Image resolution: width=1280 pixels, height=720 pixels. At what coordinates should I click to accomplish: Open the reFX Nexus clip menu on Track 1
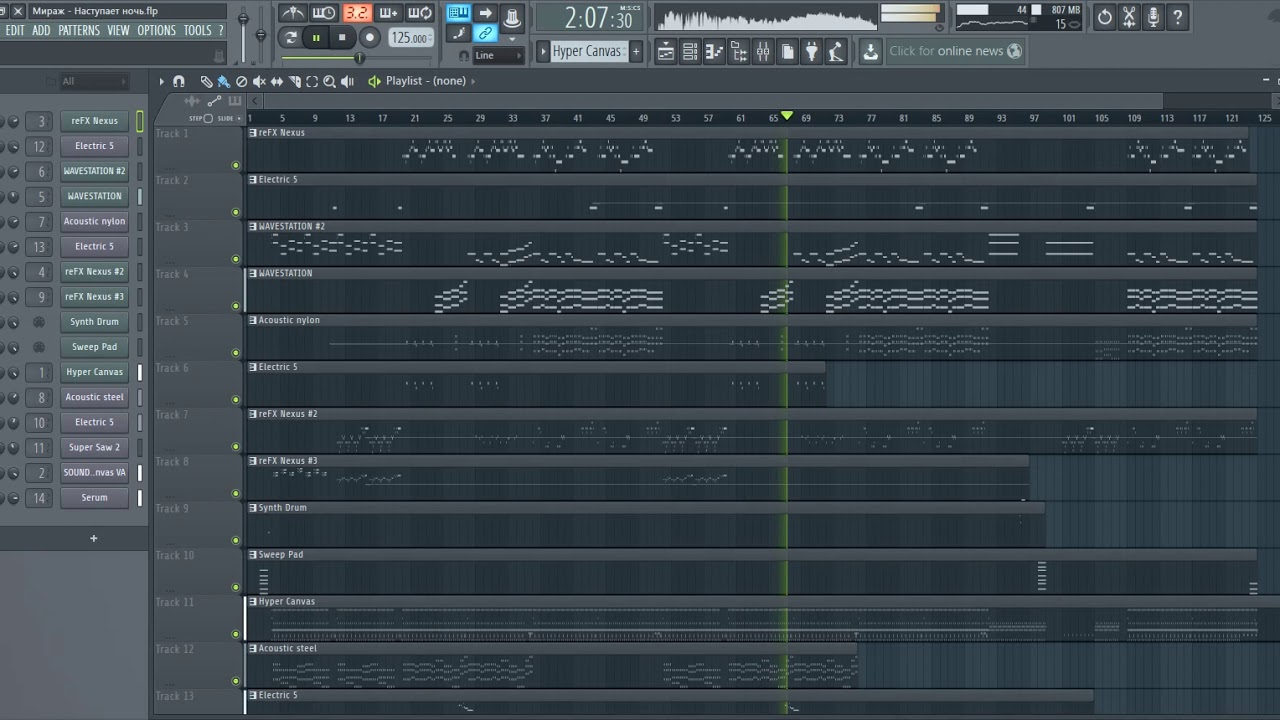click(x=253, y=133)
